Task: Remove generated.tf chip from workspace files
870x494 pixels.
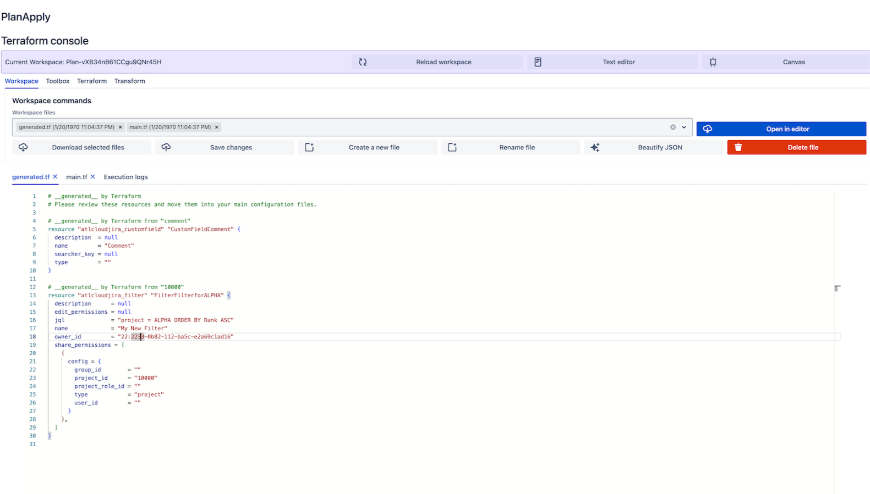Action: coord(120,127)
